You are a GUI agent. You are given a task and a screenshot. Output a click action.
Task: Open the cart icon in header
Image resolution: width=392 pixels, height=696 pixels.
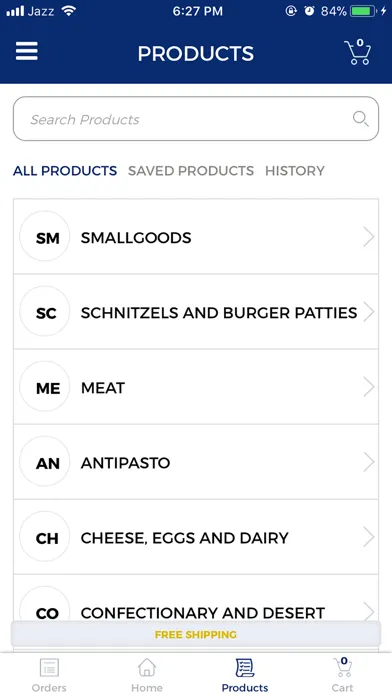coord(358,52)
